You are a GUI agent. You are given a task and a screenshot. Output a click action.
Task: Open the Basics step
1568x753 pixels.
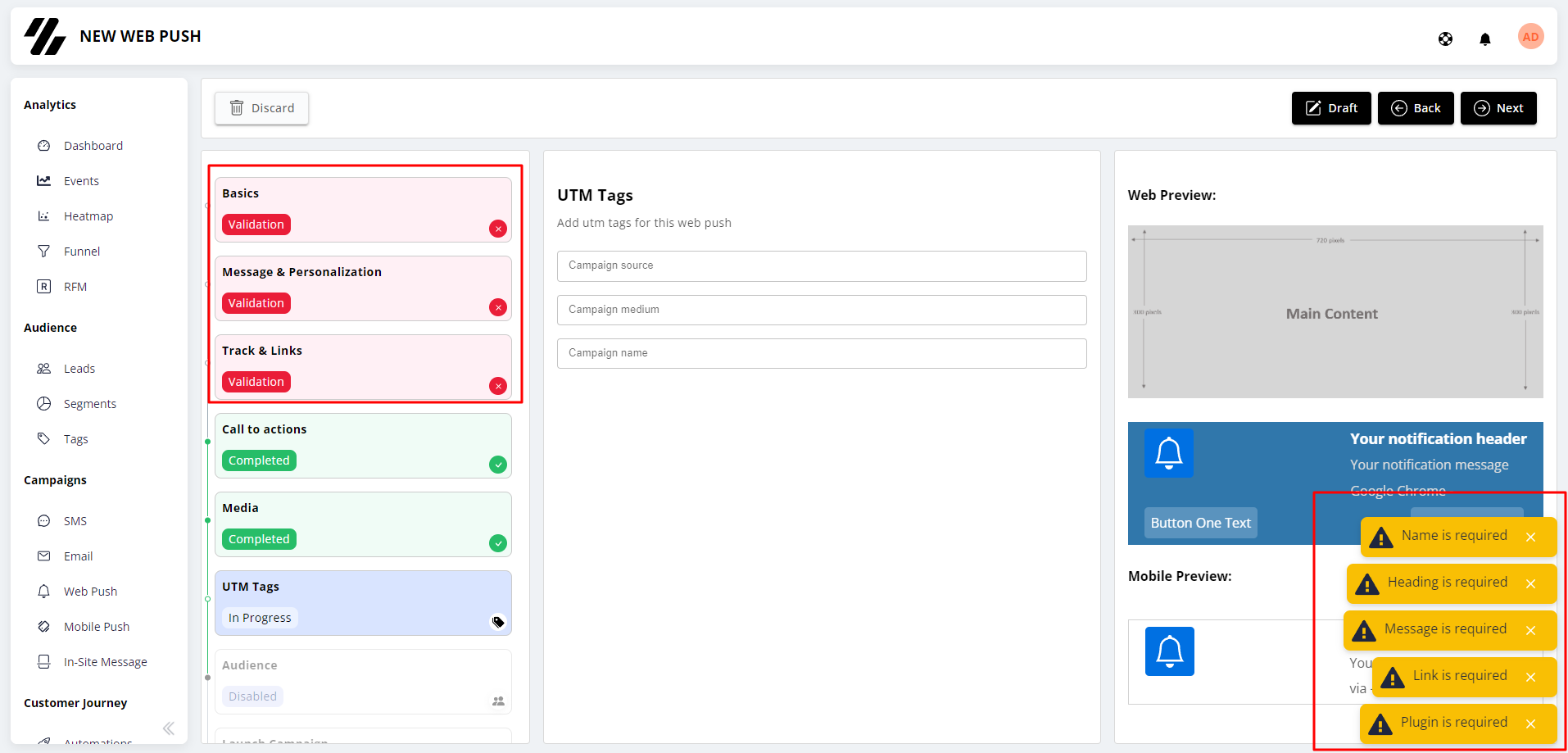tap(363, 210)
